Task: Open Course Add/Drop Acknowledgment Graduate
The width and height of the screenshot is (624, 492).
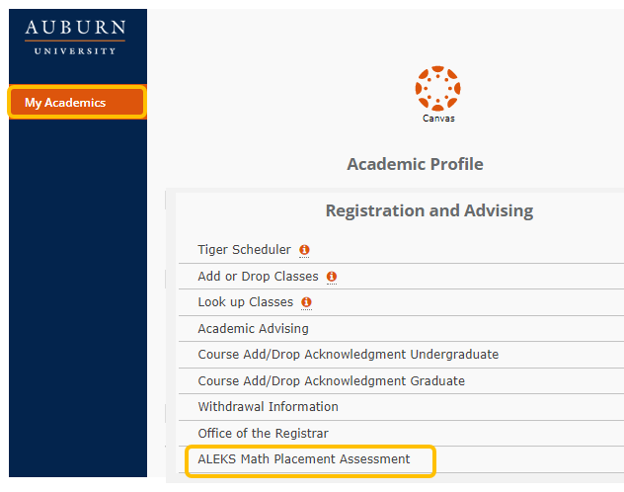Action: 331,381
